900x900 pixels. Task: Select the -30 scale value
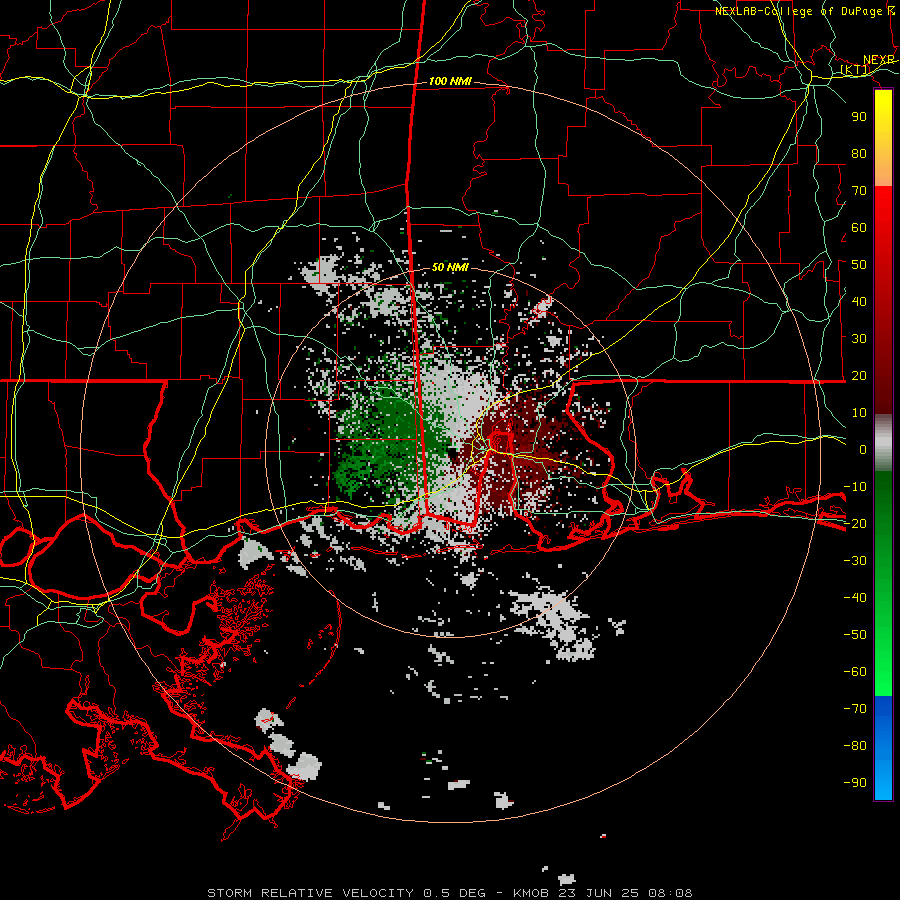(855, 561)
